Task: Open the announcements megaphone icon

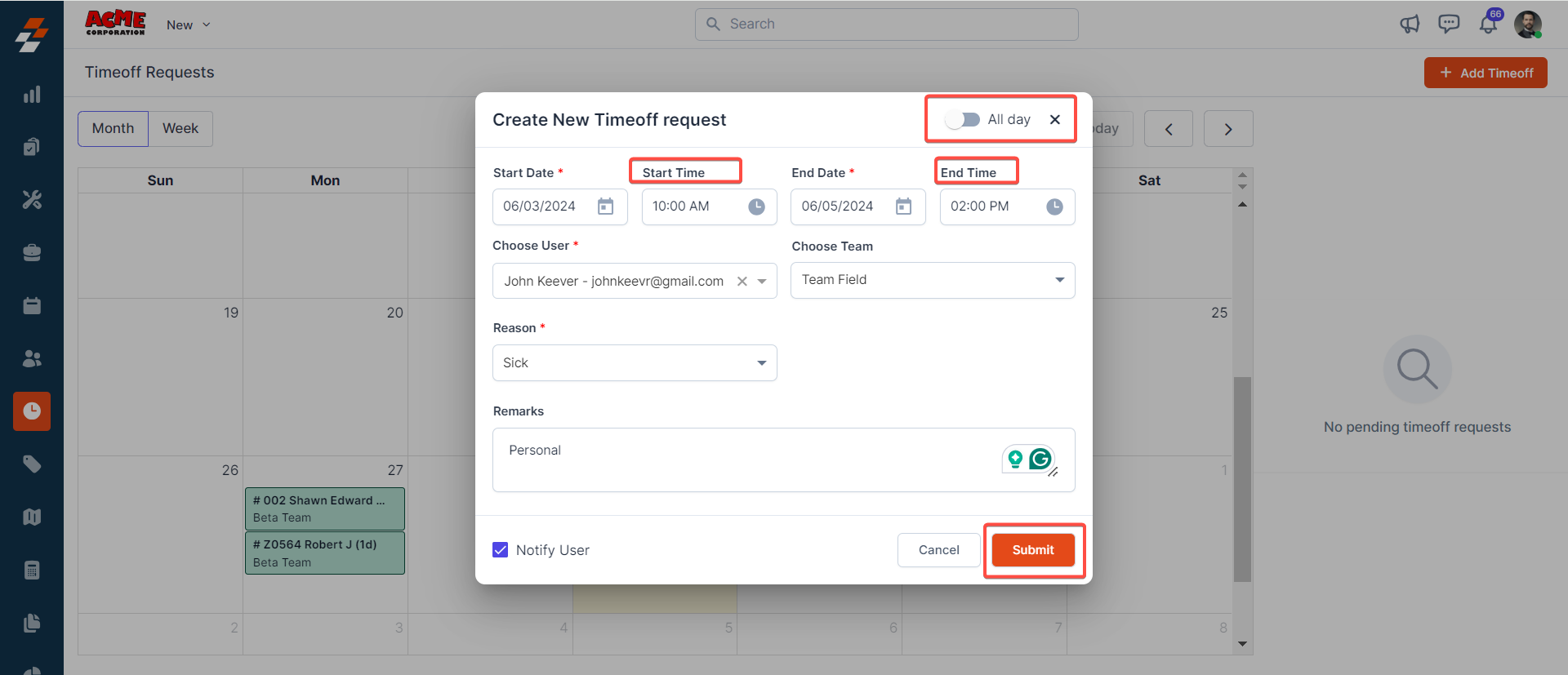Action: [x=1410, y=24]
